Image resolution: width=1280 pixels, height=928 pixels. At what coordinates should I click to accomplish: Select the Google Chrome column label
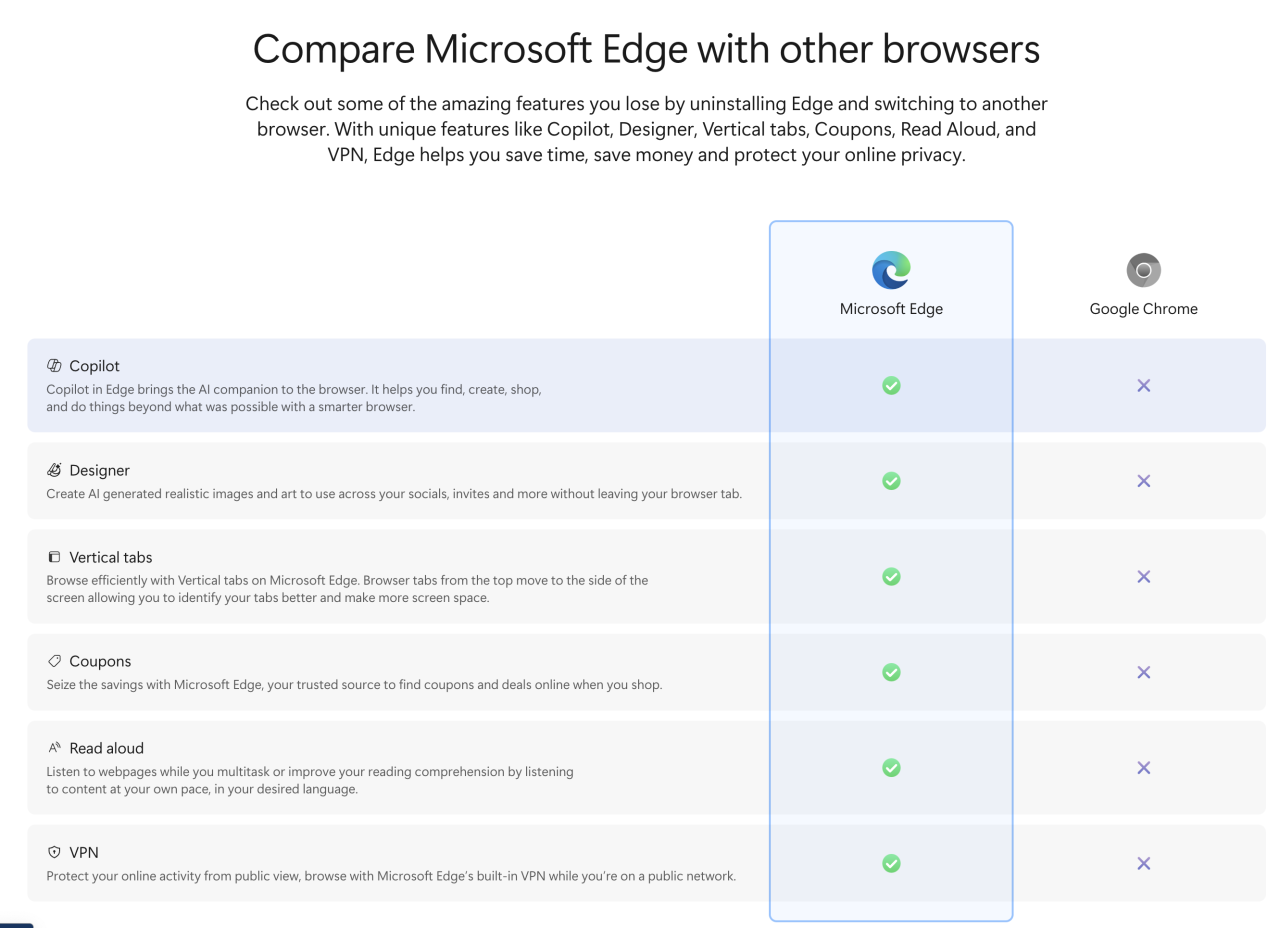coord(1143,309)
